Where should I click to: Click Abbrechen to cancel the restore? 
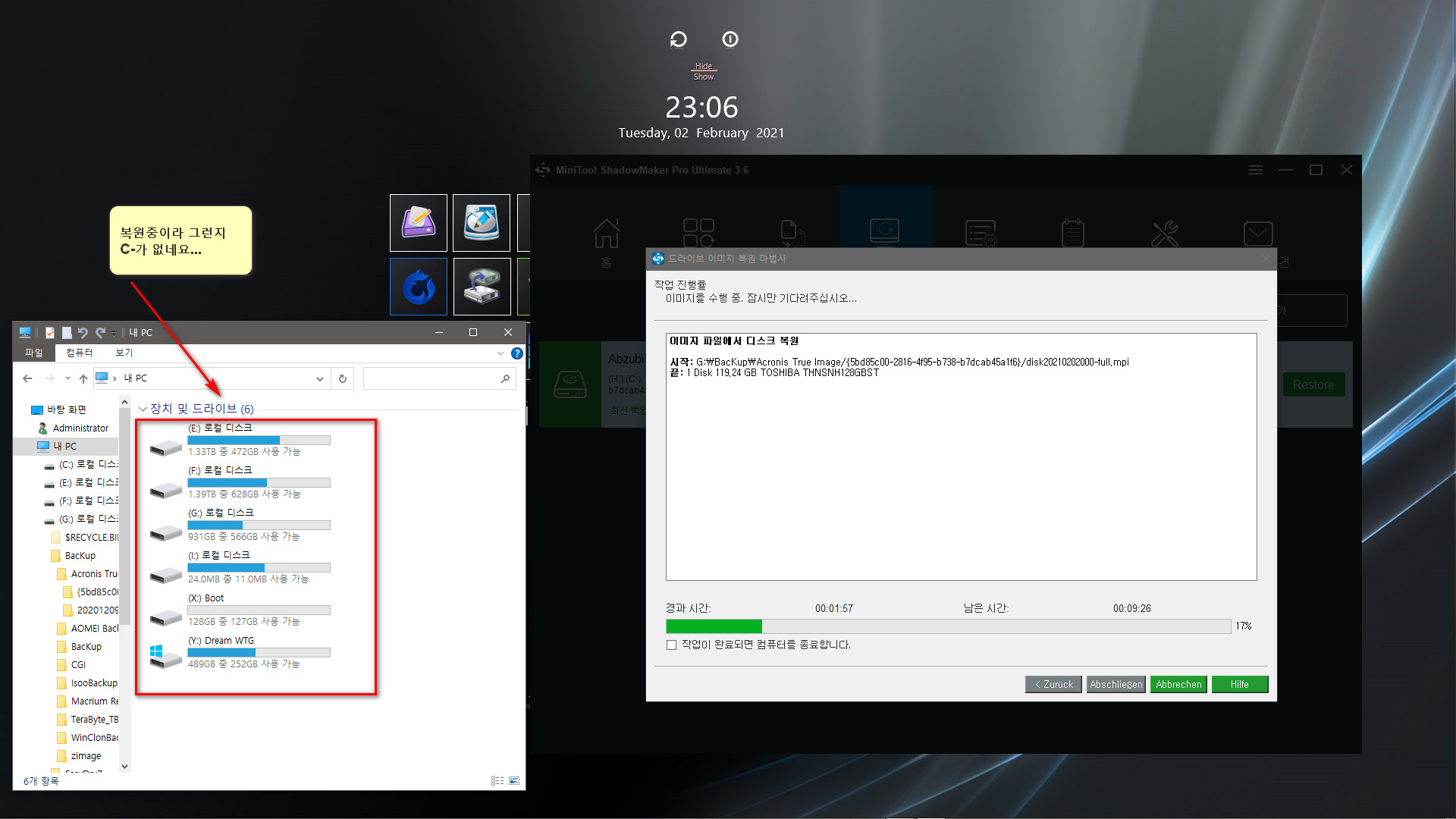tap(1178, 684)
